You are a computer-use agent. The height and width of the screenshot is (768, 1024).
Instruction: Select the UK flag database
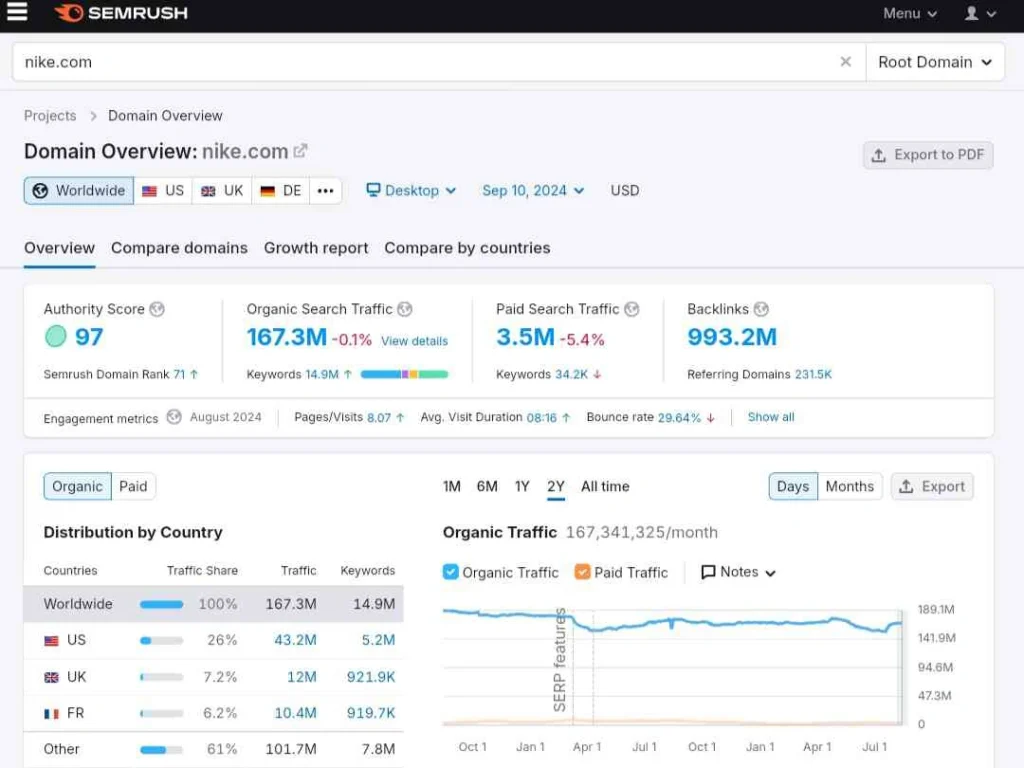pos(221,191)
